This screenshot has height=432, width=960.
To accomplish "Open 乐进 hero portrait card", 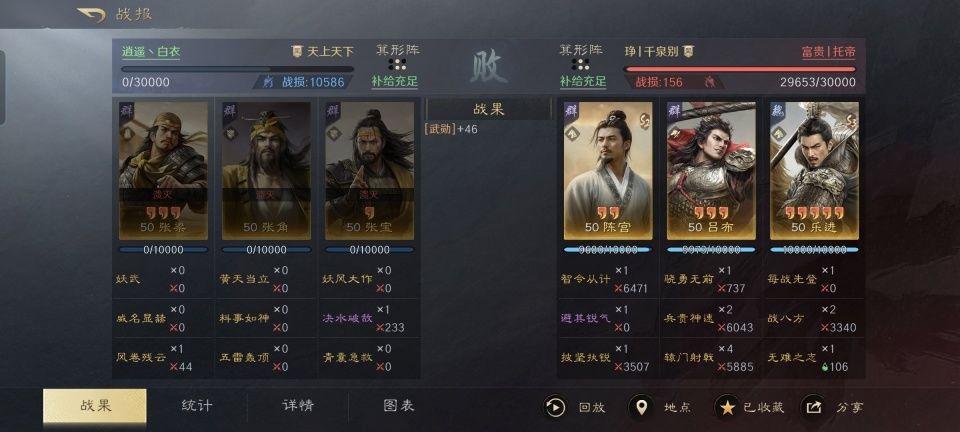I will (x=814, y=171).
